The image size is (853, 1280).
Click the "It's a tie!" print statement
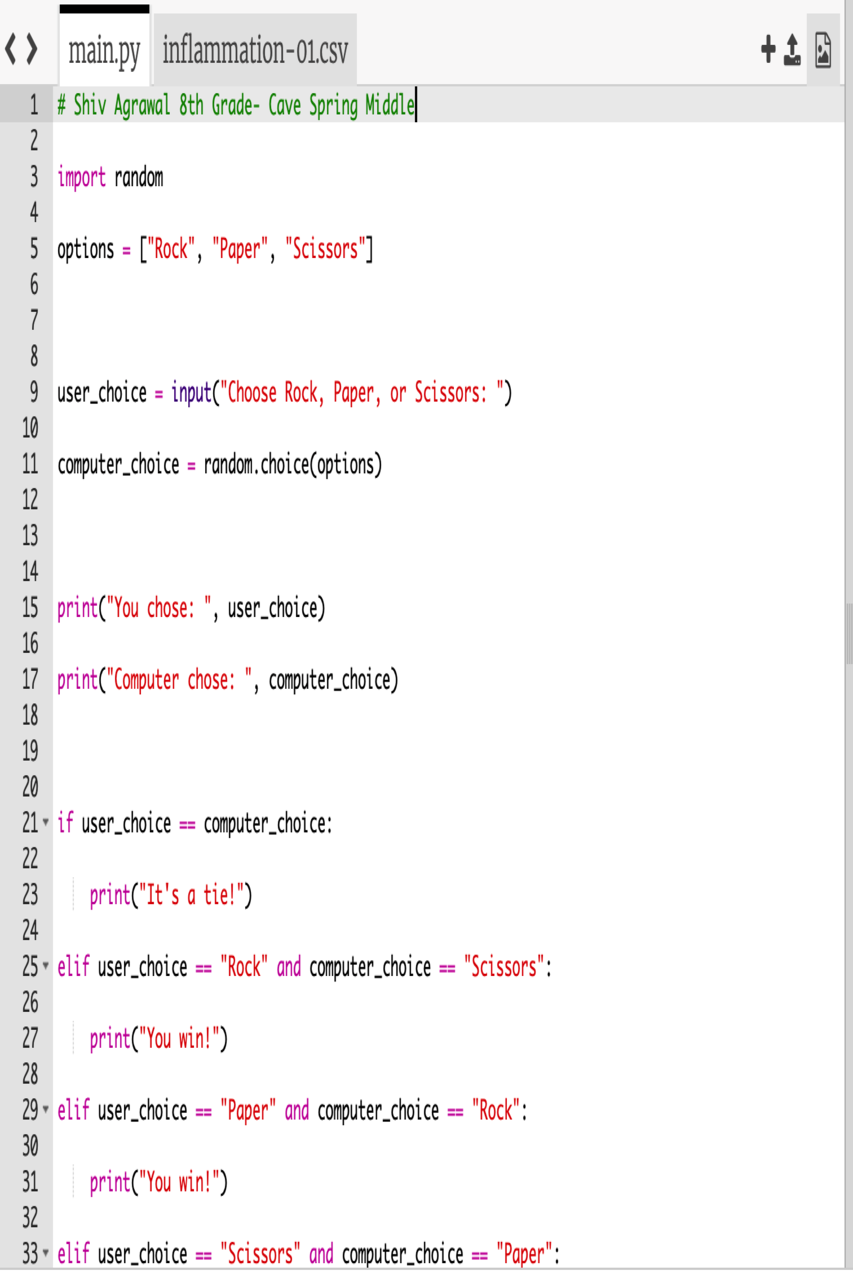170,896
